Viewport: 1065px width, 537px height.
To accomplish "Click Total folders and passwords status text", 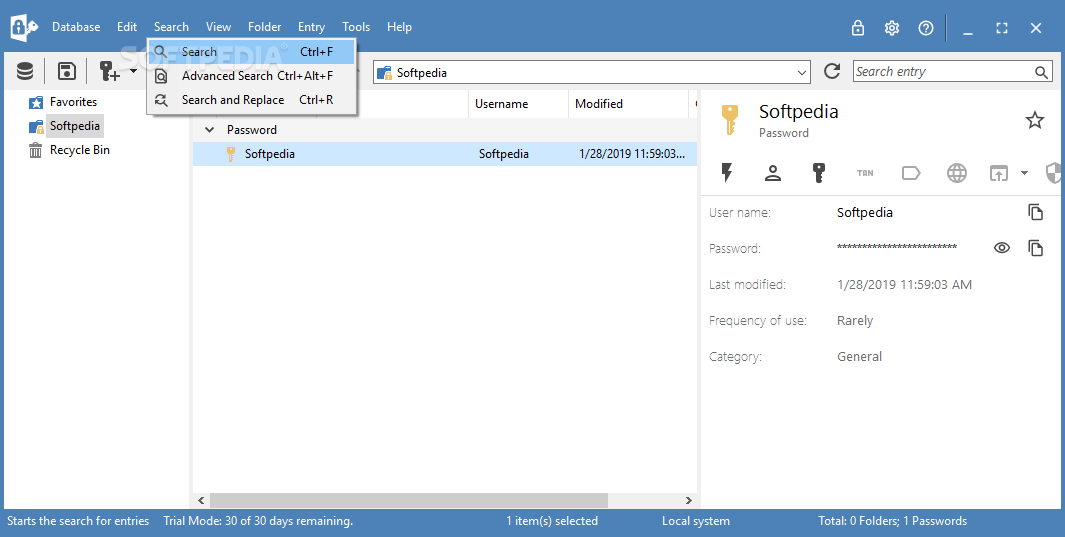I will tap(892, 521).
